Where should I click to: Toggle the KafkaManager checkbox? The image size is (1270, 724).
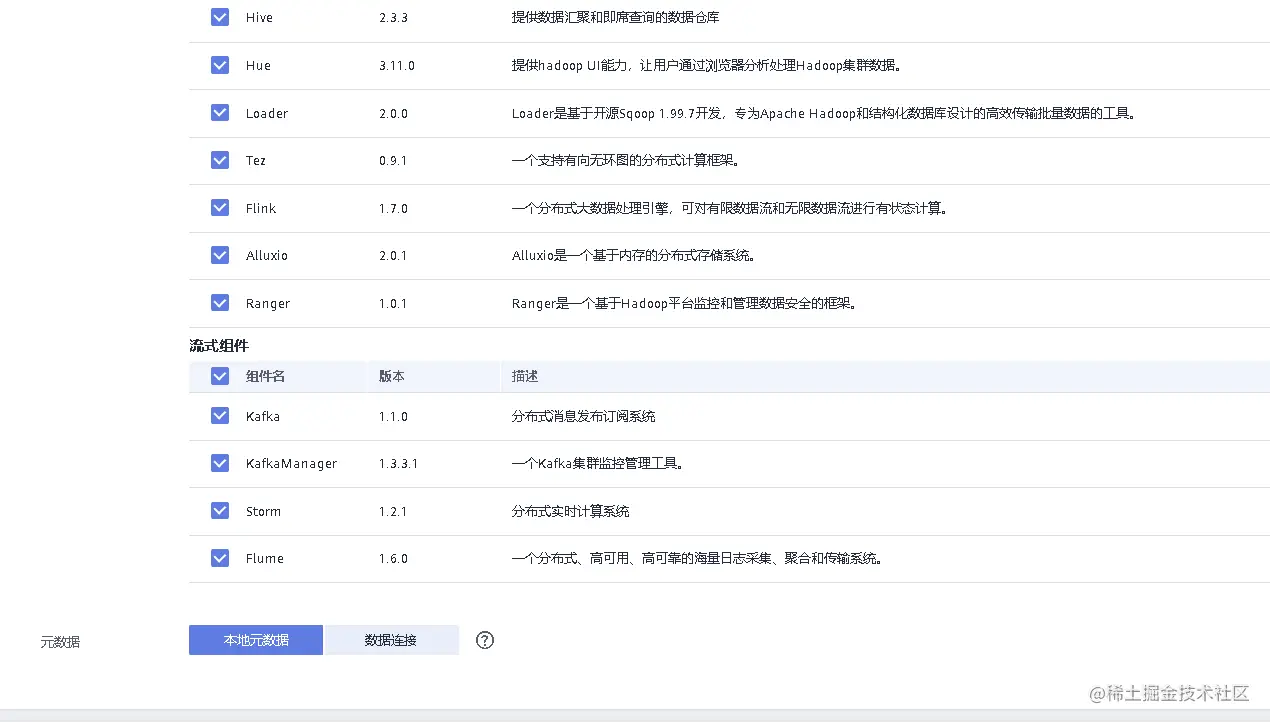[220, 463]
